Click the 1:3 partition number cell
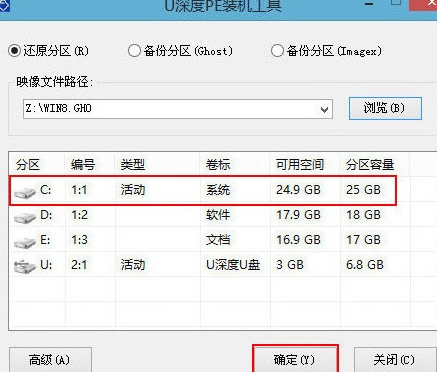Screen dimensions: 437x372 click(79, 240)
